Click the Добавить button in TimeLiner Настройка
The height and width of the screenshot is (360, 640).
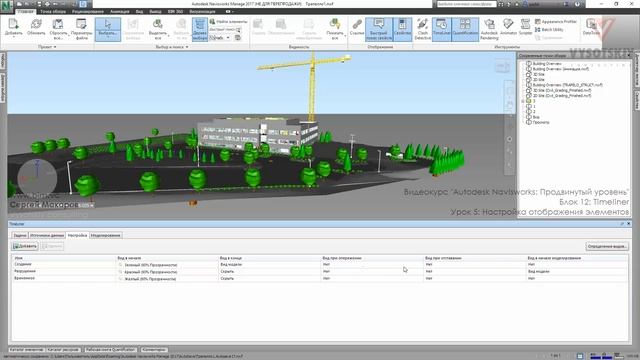(x=25, y=246)
